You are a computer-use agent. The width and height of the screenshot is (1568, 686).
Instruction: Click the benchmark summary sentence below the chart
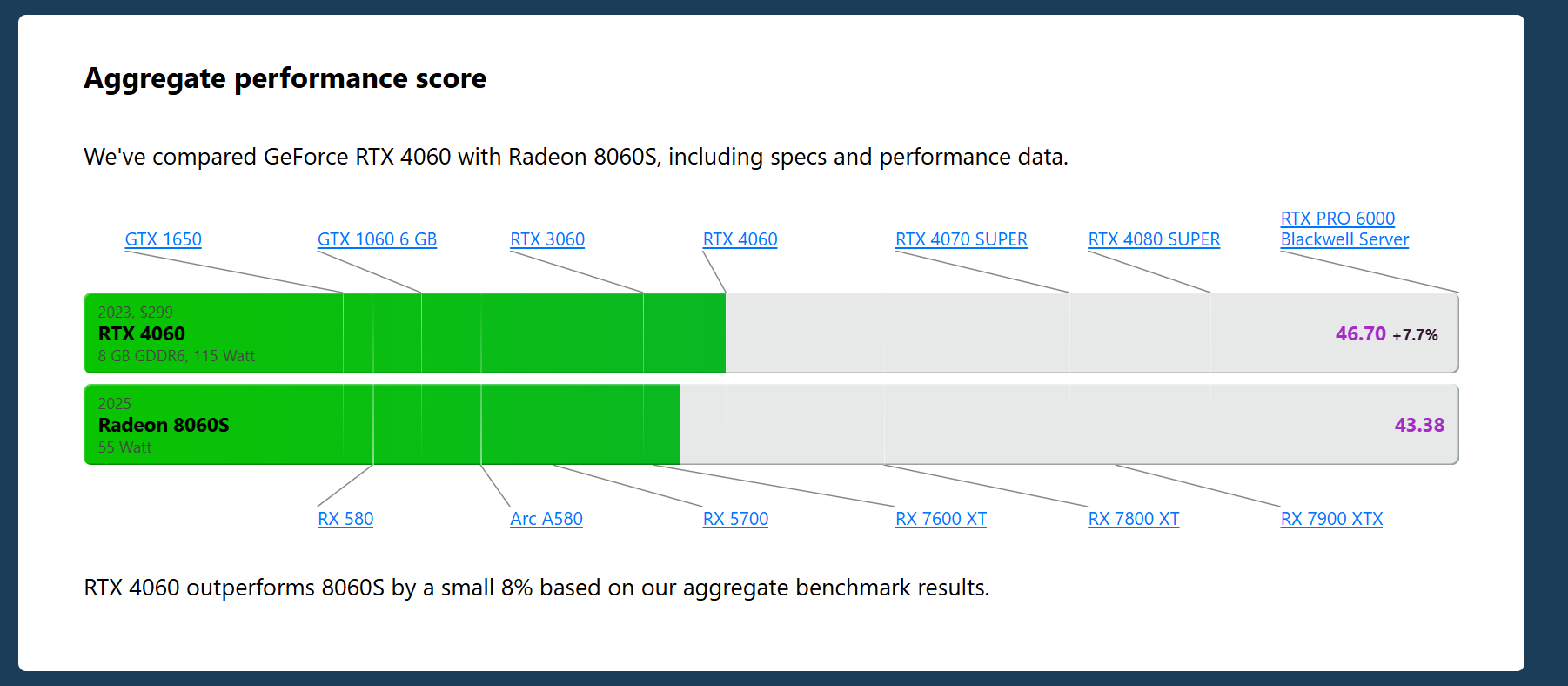click(536, 588)
